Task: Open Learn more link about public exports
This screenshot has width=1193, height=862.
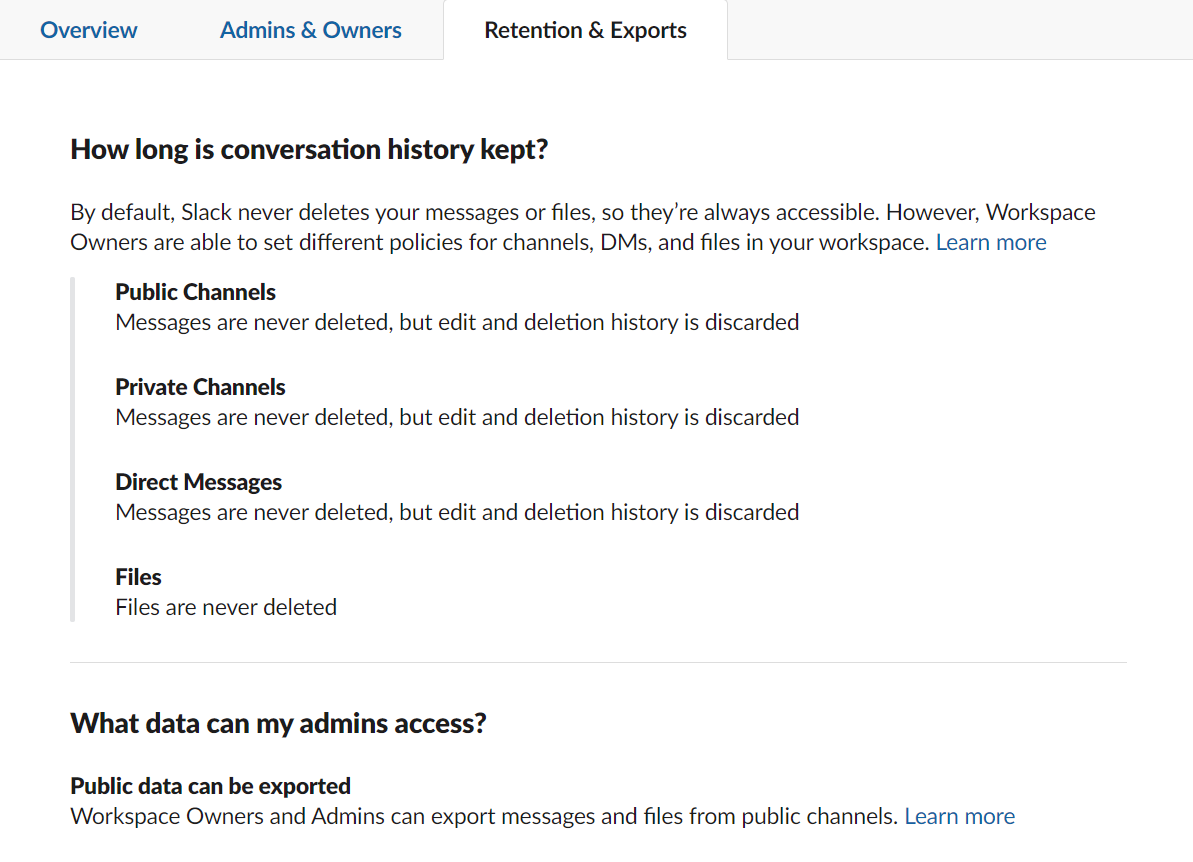Action: point(959,816)
